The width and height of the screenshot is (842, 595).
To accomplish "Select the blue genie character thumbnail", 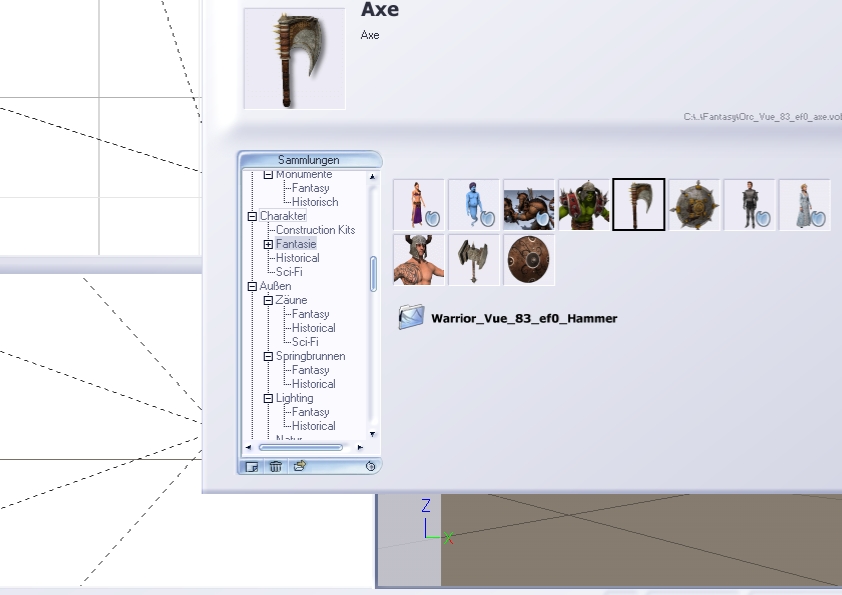I will [474, 205].
